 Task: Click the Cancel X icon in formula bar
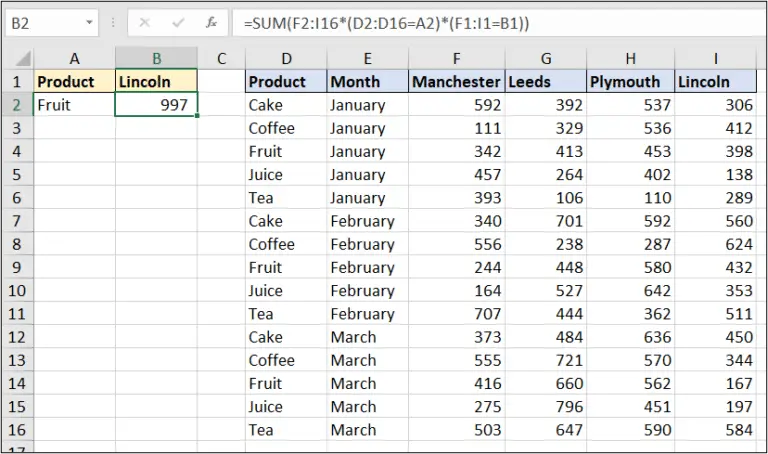click(144, 21)
